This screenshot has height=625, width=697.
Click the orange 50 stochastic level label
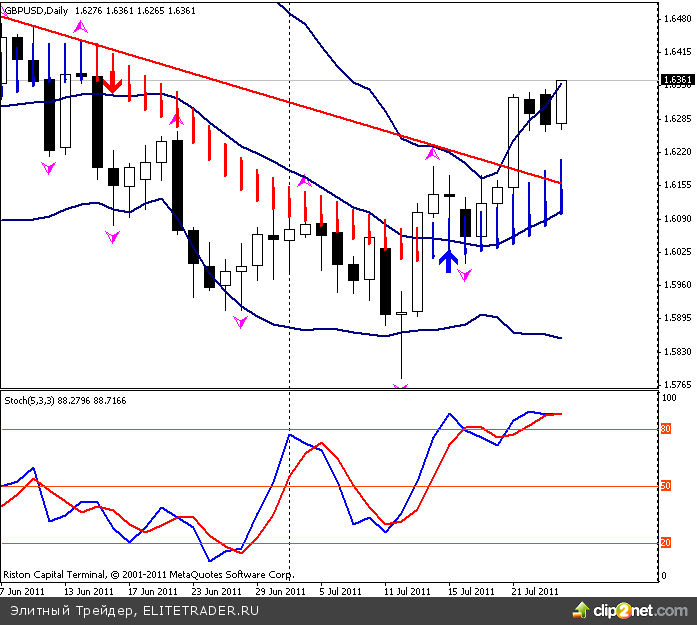666,487
